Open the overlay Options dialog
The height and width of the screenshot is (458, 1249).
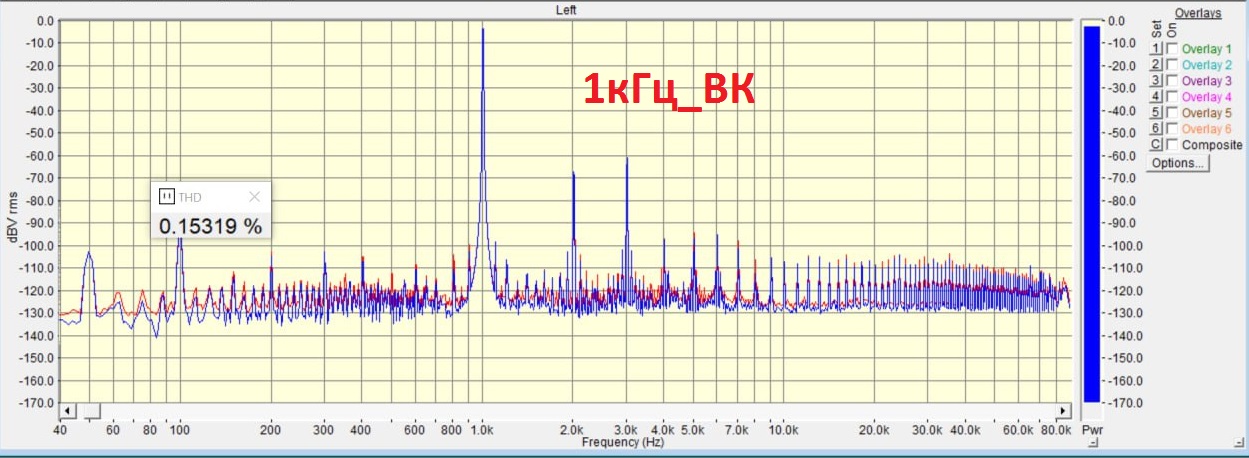[1178, 163]
